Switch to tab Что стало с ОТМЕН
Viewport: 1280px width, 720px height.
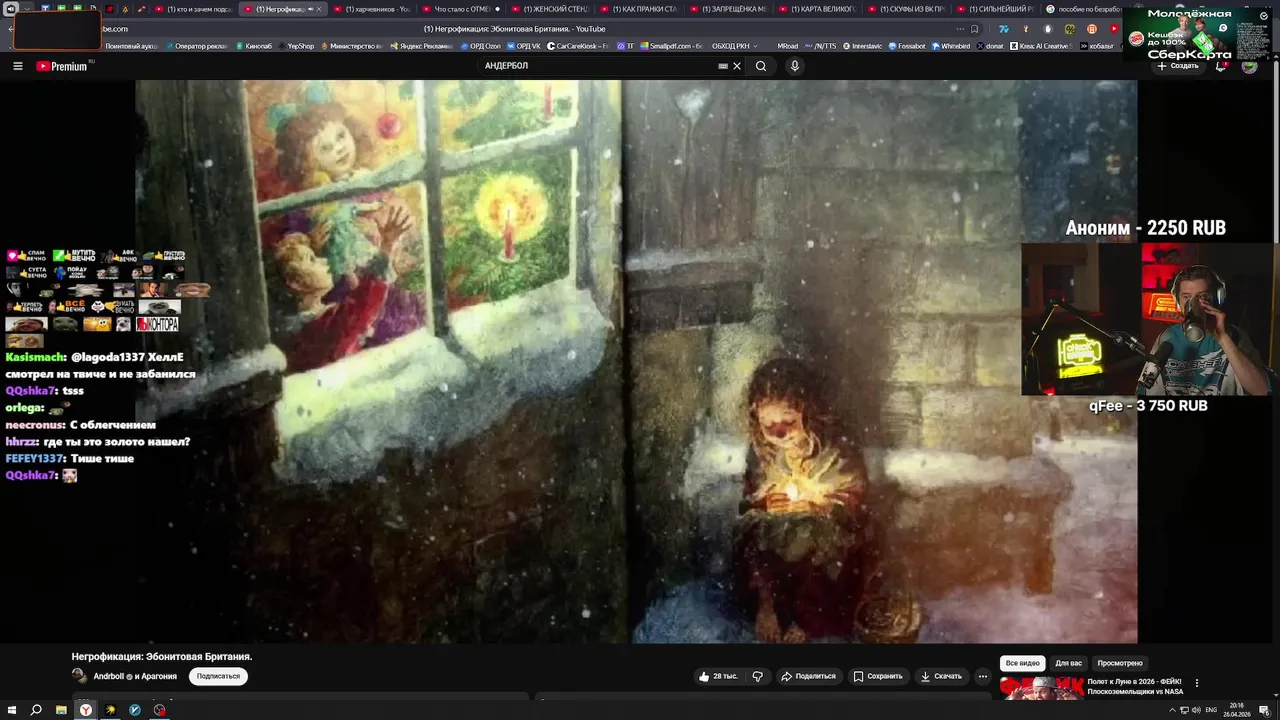[462, 9]
